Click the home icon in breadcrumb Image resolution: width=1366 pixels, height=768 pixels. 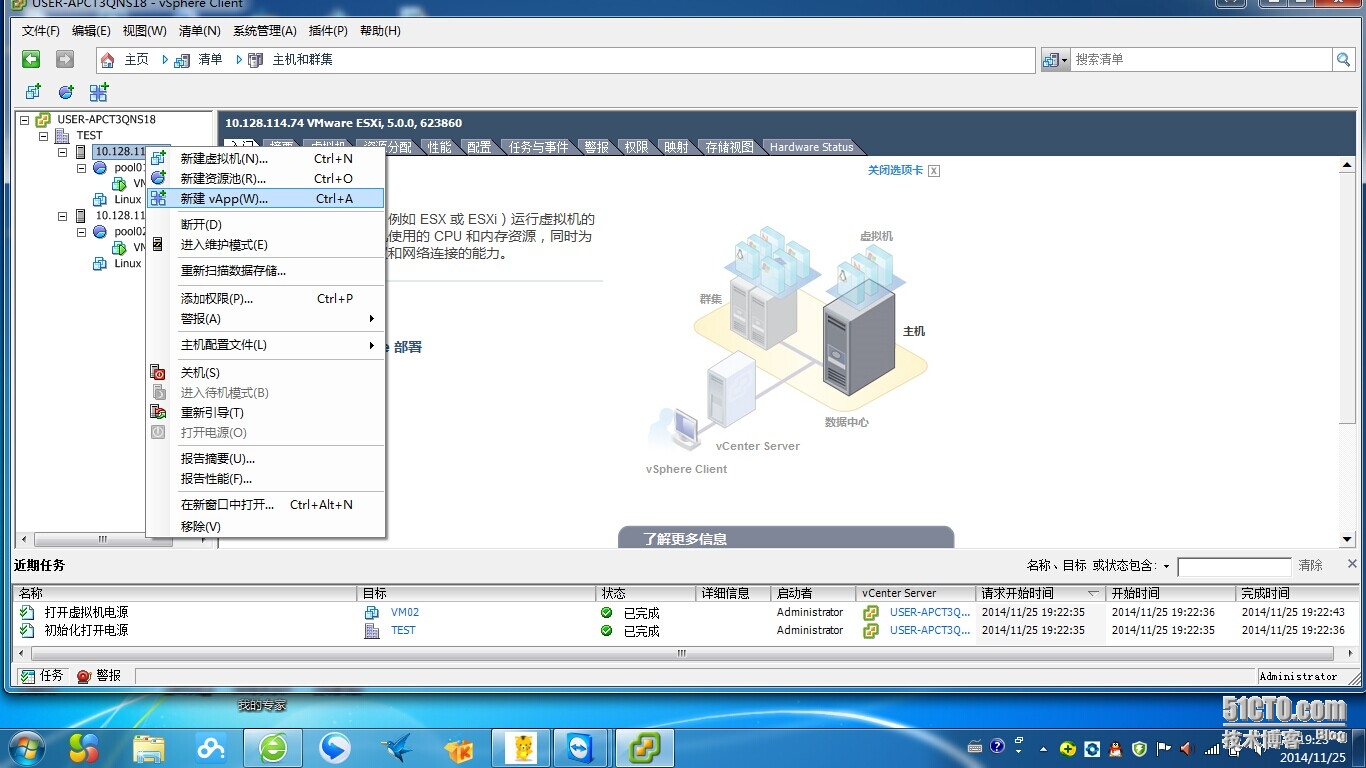107,60
